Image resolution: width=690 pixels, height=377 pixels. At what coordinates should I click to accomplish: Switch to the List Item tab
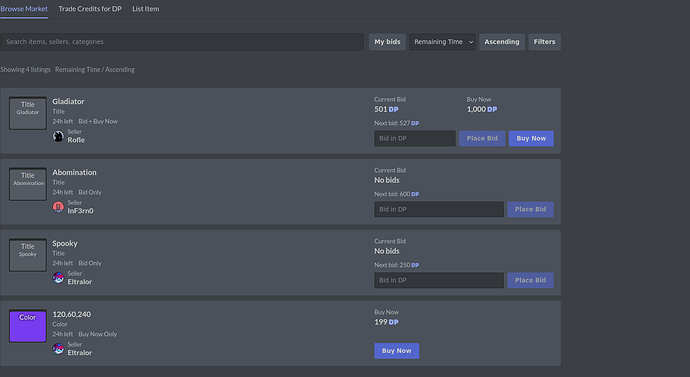click(x=146, y=9)
